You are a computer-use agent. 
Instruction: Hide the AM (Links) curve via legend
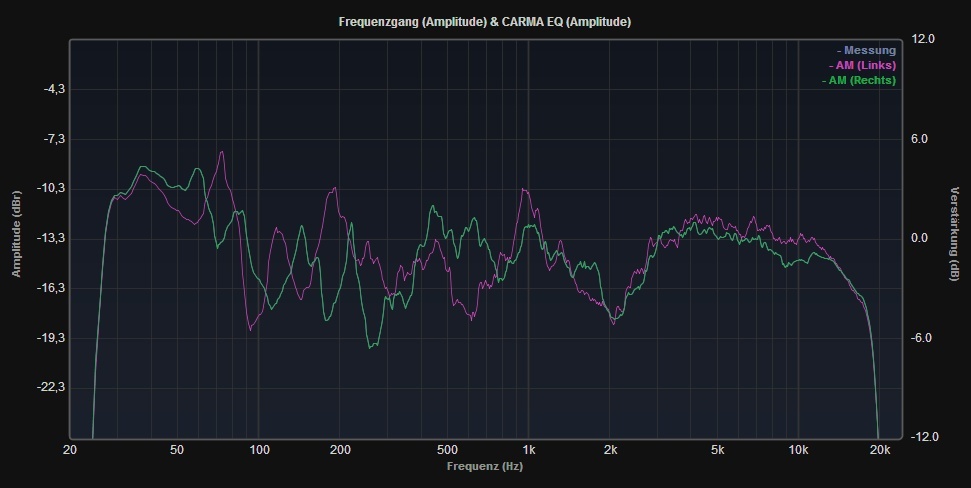[862, 65]
